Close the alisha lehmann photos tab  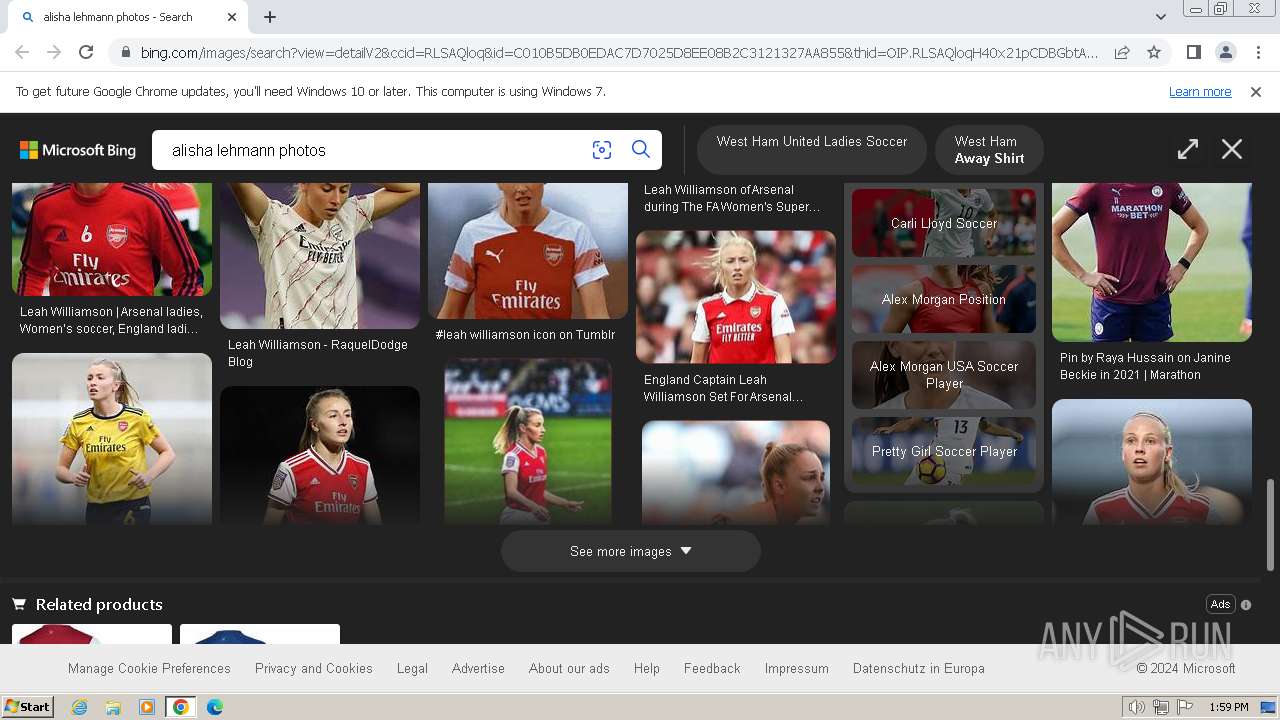pos(232,17)
